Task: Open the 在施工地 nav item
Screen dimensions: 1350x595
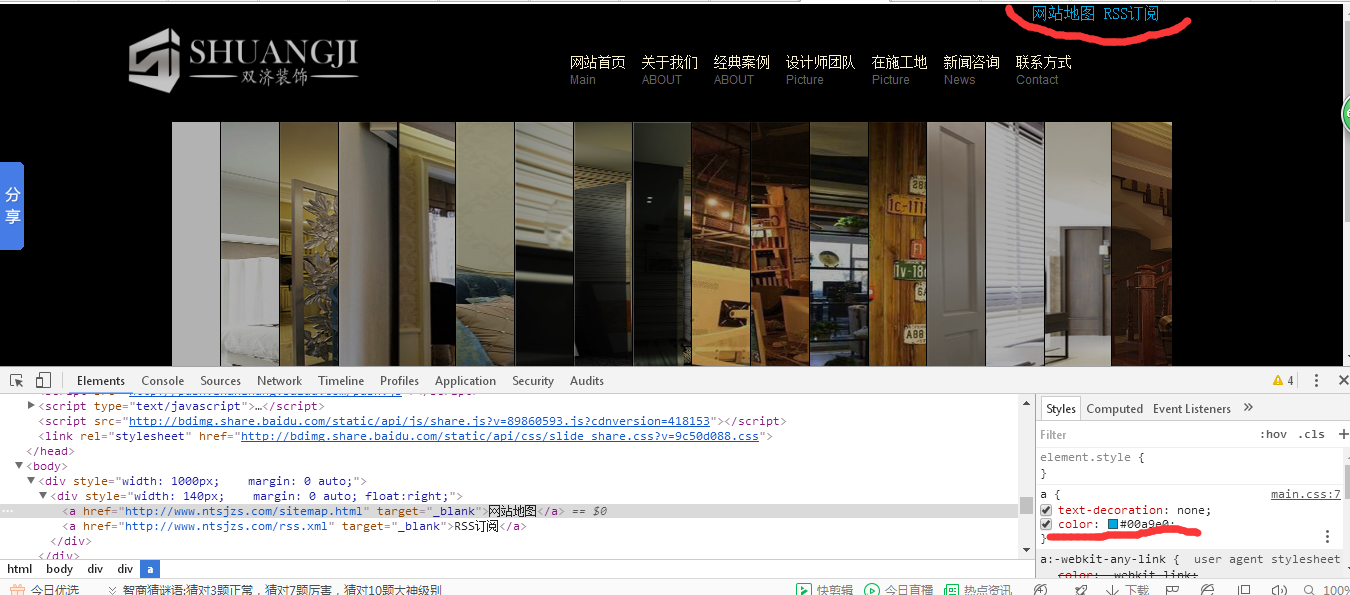Action: (x=899, y=70)
